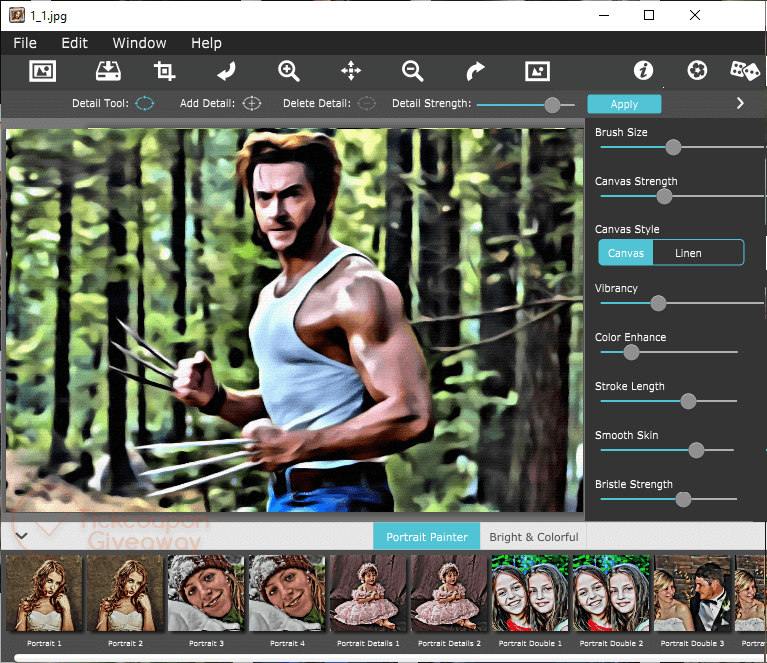
Task: Minimize the application window
Action: pyautogui.click(x=604, y=15)
